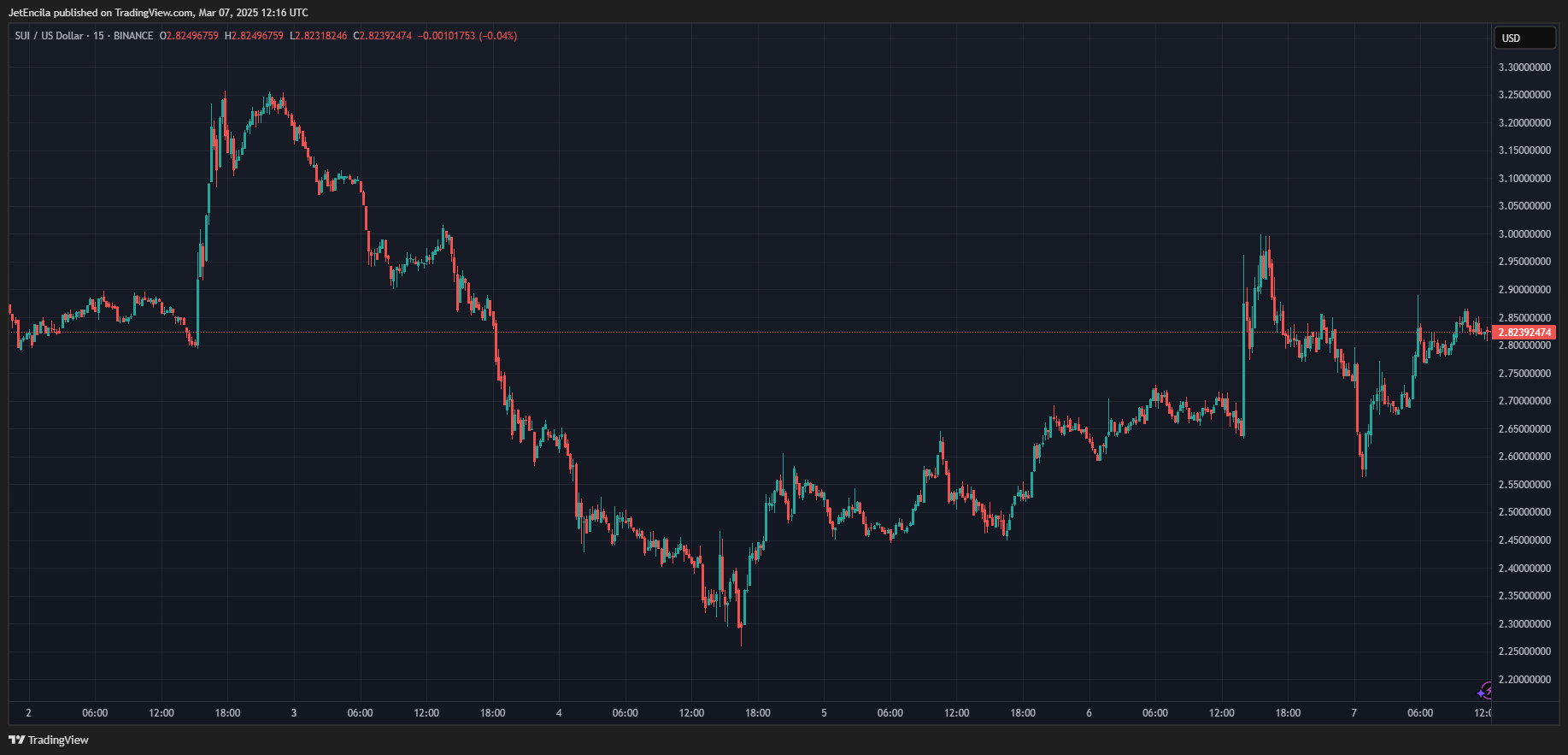This screenshot has height=755, width=1568.
Task: Click the day 6 label on time axis
Action: tap(1089, 713)
